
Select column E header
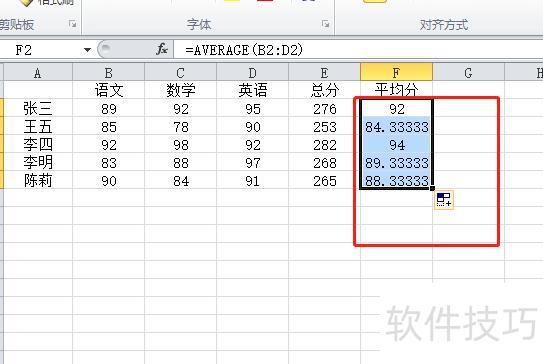coord(324,73)
